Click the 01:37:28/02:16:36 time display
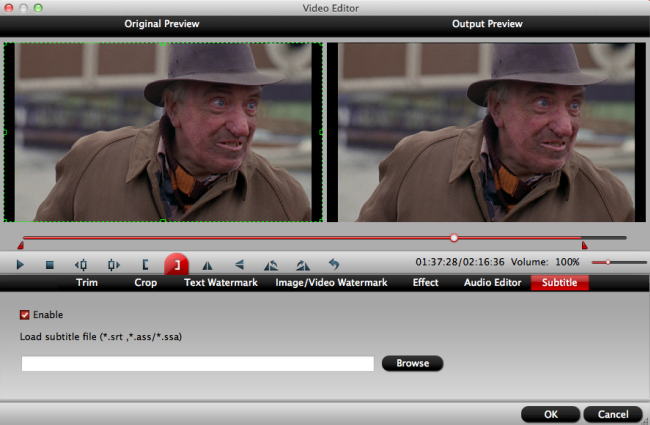 [460, 262]
